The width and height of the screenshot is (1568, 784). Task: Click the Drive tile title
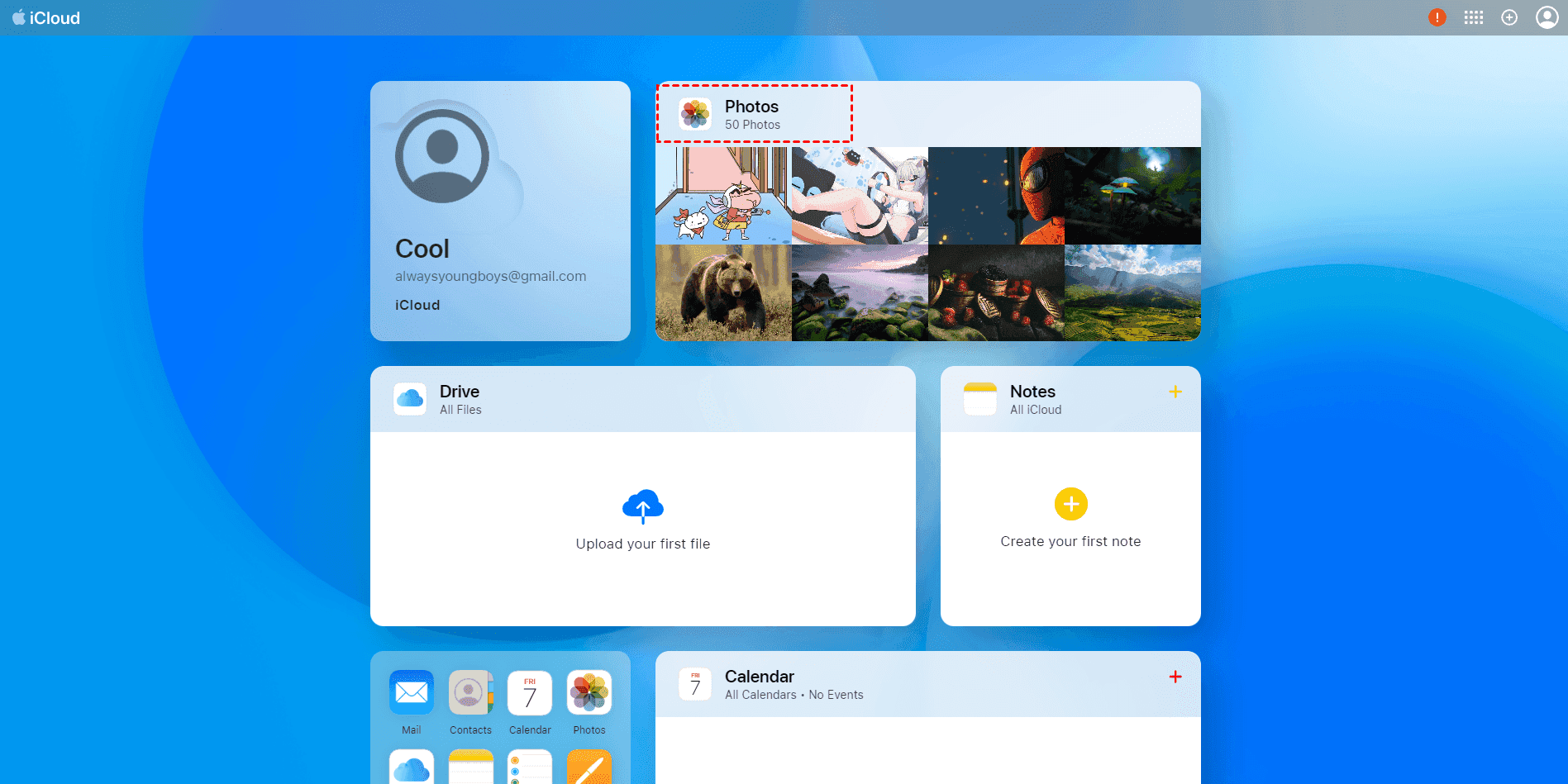point(460,392)
